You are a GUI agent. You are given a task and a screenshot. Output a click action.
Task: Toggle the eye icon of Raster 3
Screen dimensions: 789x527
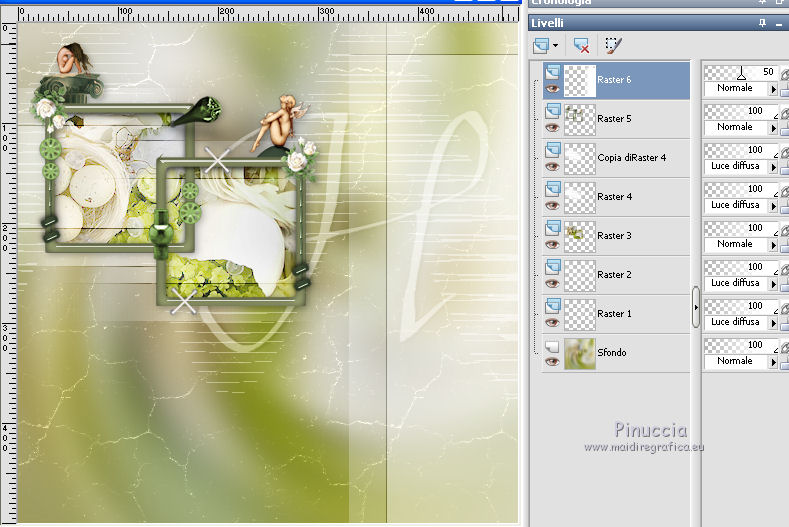click(x=553, y=245)
